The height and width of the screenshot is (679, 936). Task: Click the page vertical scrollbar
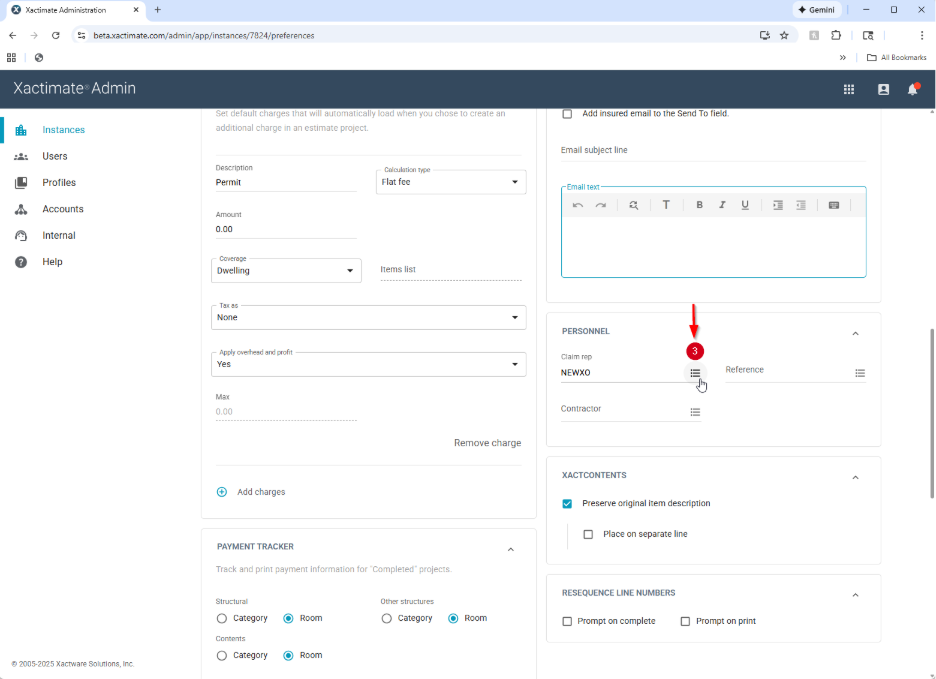click(x=932, y=413)
